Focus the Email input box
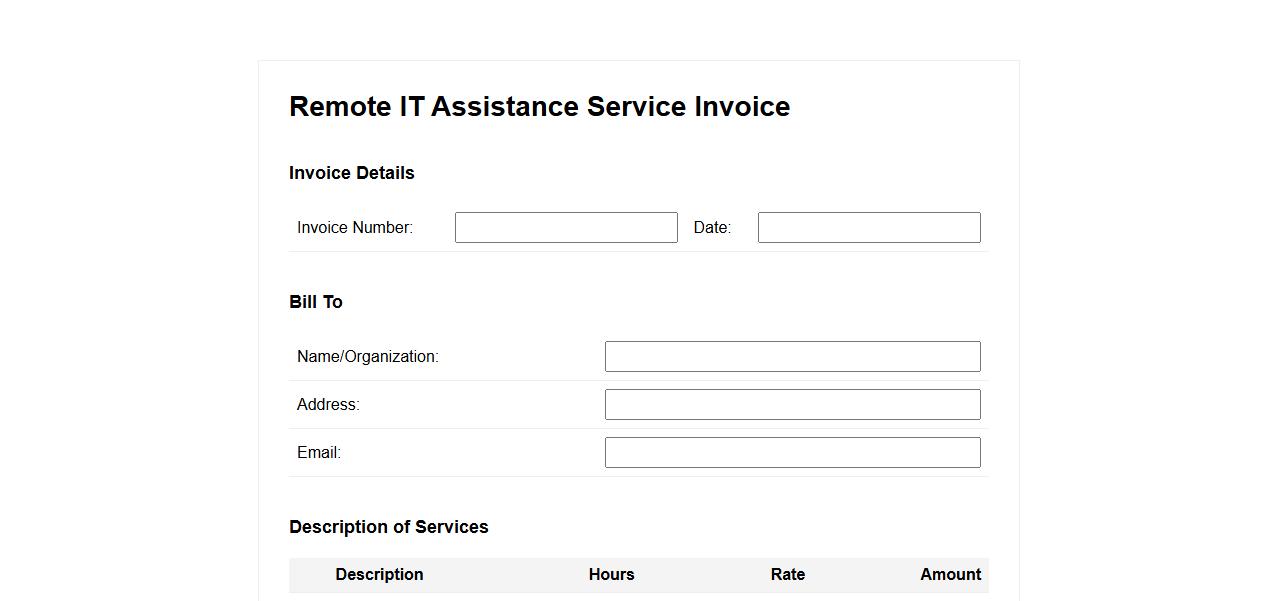This screenshot has width=1278, height=601. point(792,452)
